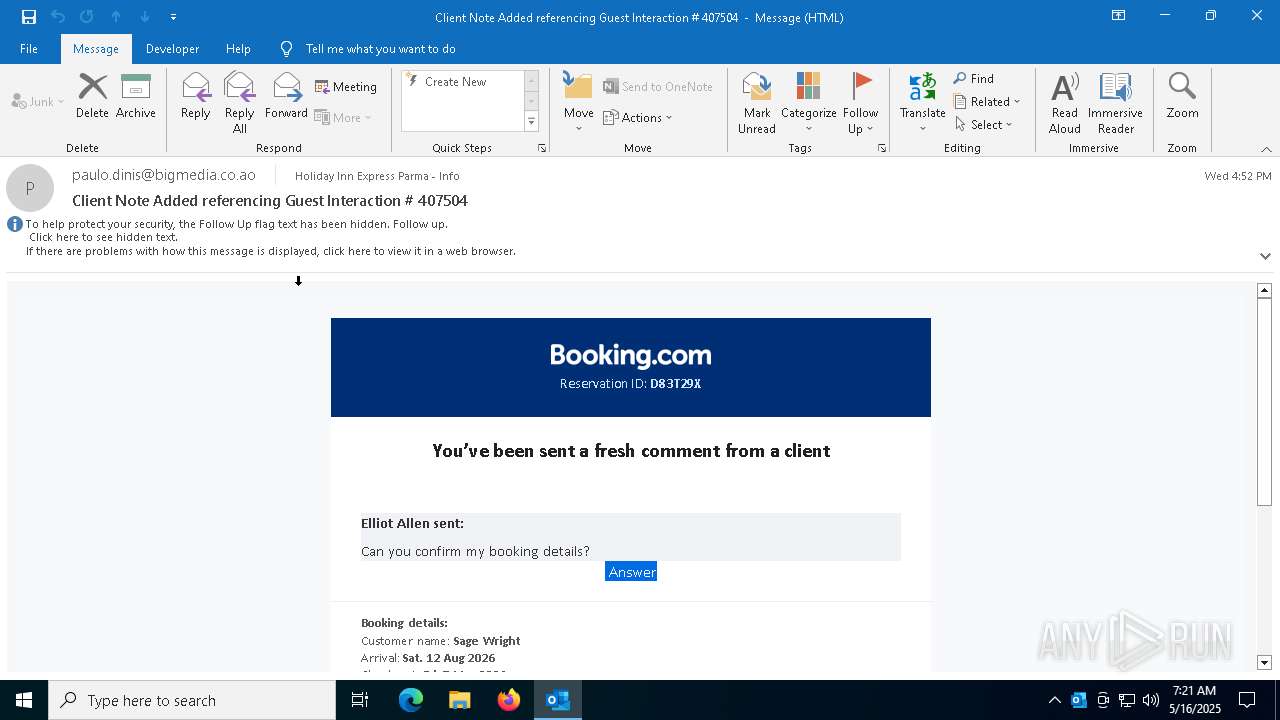
Task: Go to next item arrow in title bar
Action: pos(145,17)
